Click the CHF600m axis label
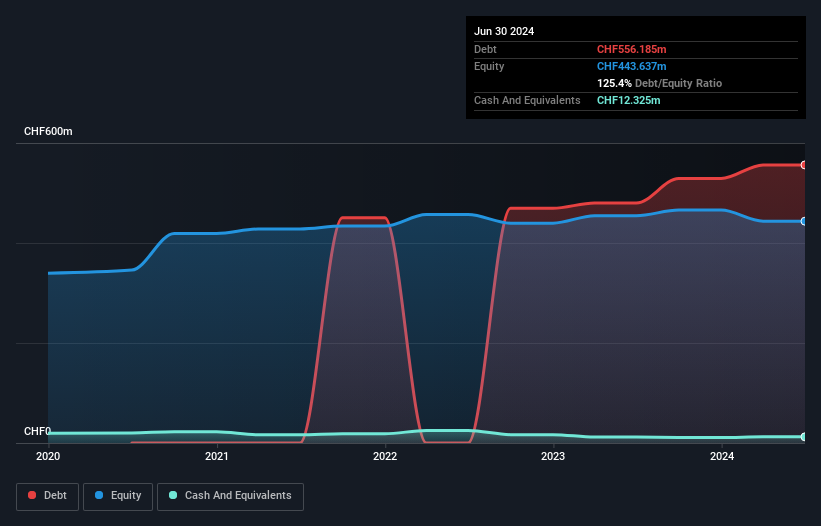Viewport: 821px width, 526px height. click(x=48, y=131)
